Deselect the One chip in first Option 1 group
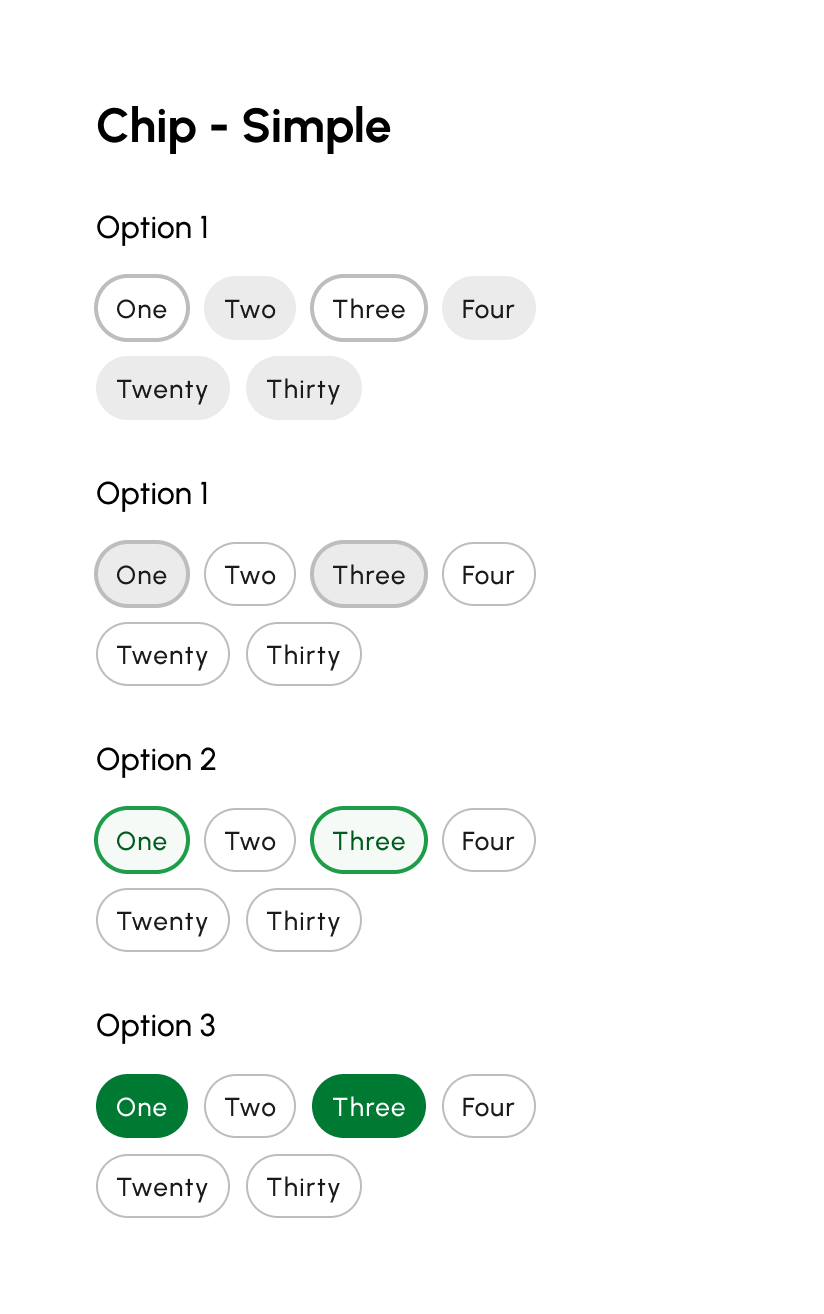This screenshot has width=824, height=1314. 142,308
